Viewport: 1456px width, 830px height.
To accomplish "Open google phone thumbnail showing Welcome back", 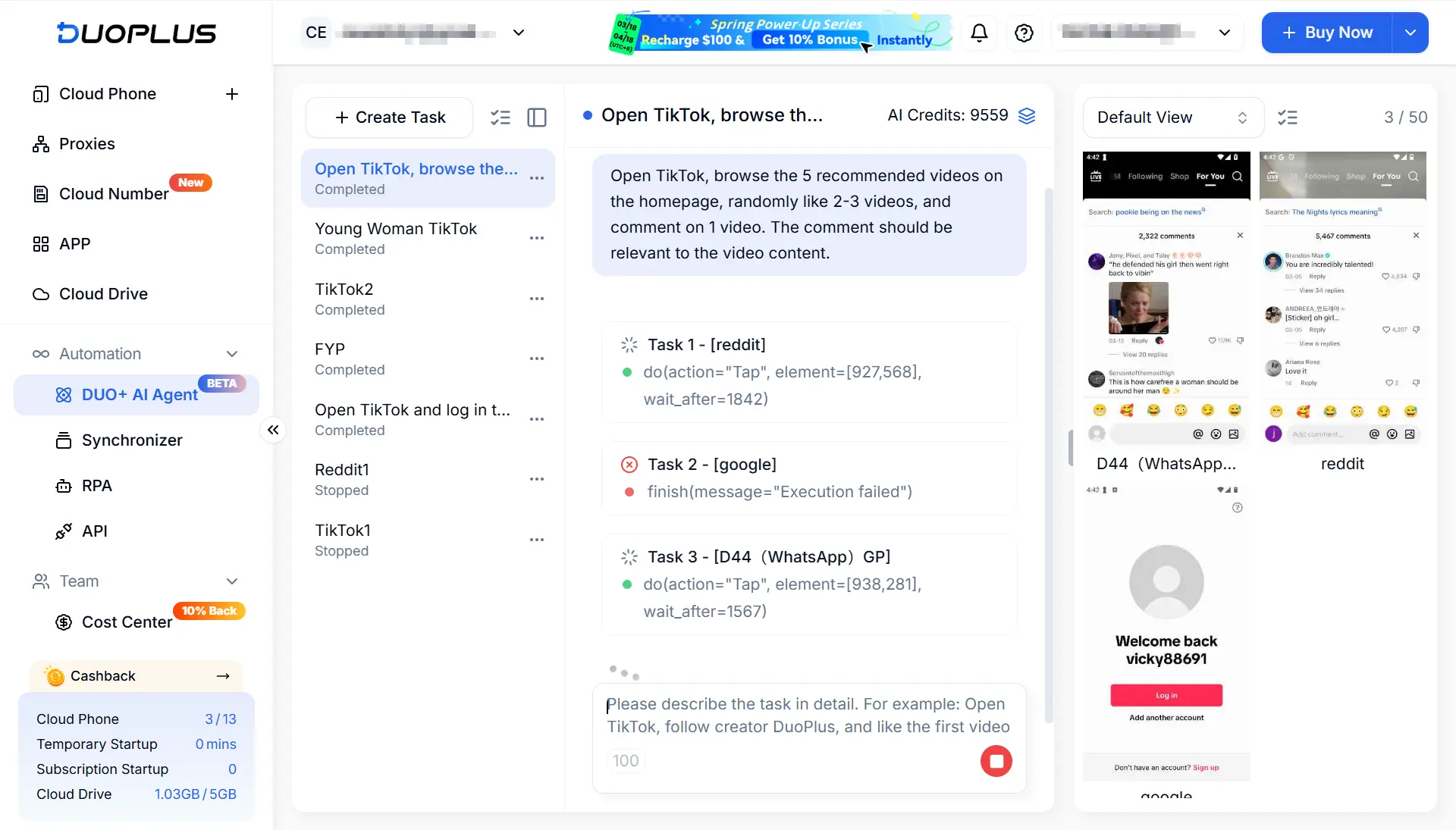I will pos(1166,633).
